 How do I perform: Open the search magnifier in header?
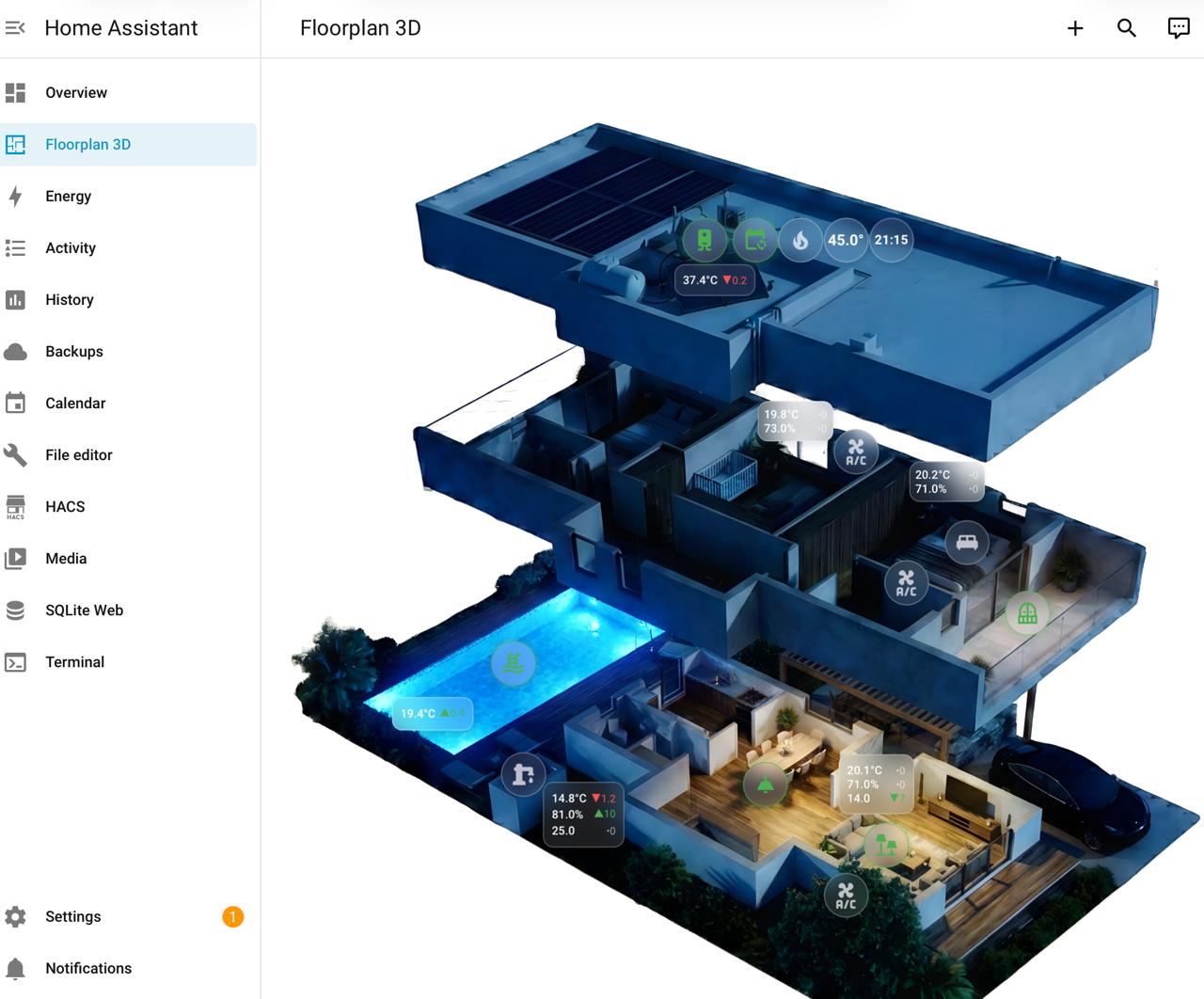tap(1127, 28)
